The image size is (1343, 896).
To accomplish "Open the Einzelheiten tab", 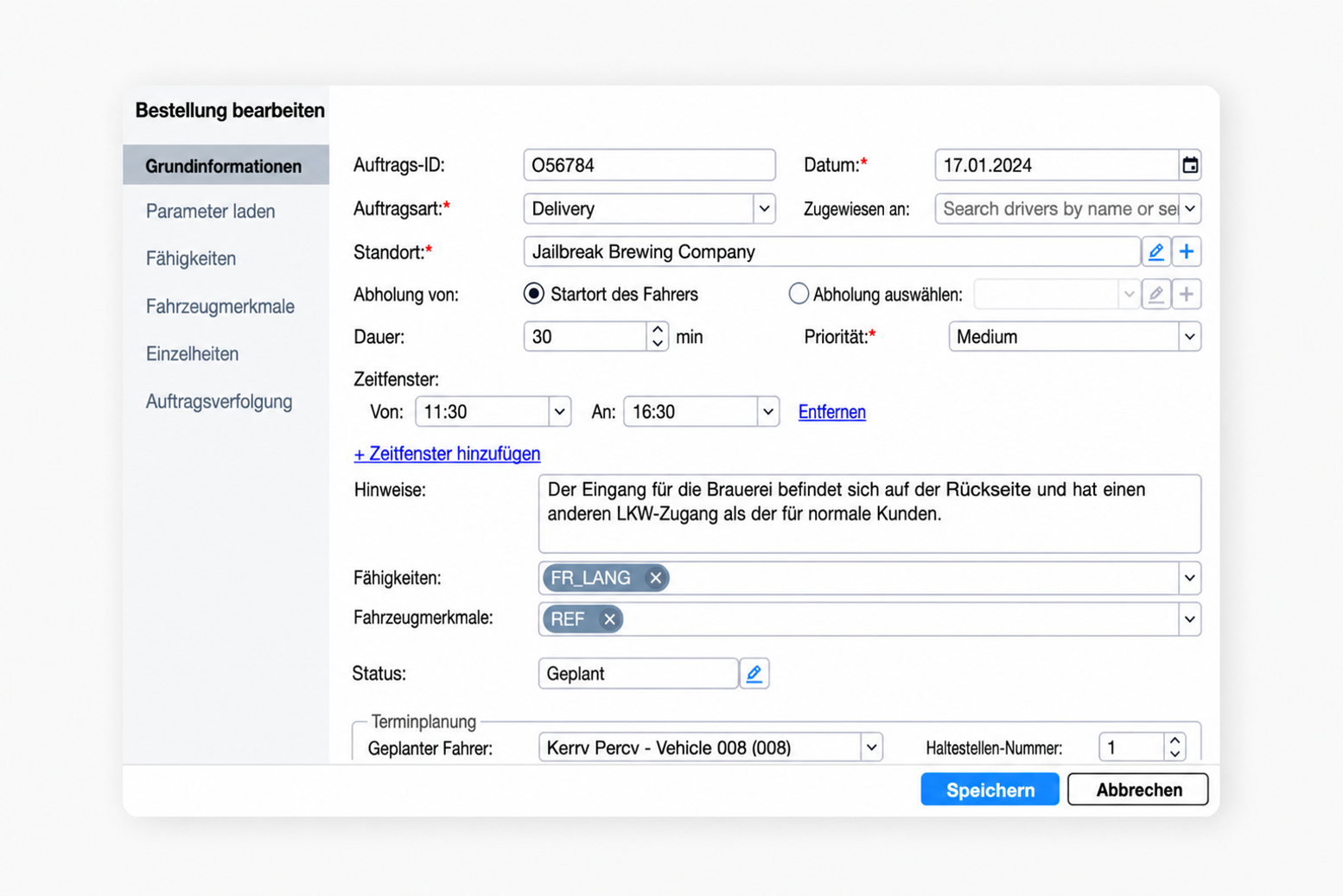I will pos(192,354).
